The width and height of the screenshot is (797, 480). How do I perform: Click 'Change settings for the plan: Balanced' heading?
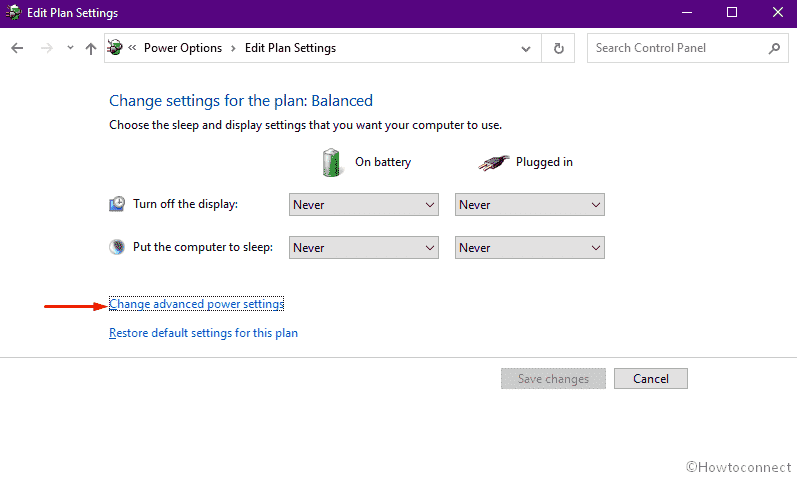[x=241, y=101]
